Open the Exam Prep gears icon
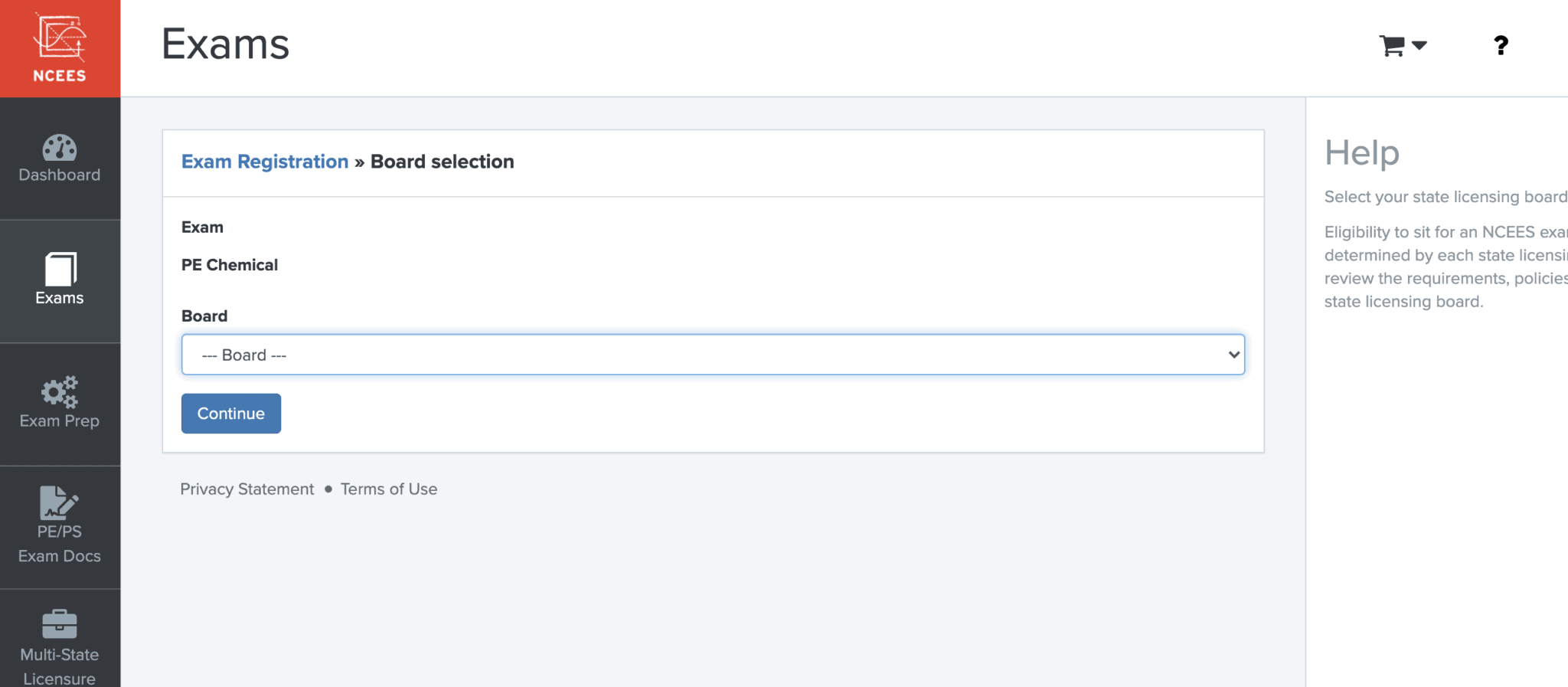This screenshot has height=687, width=1568. 60,391
